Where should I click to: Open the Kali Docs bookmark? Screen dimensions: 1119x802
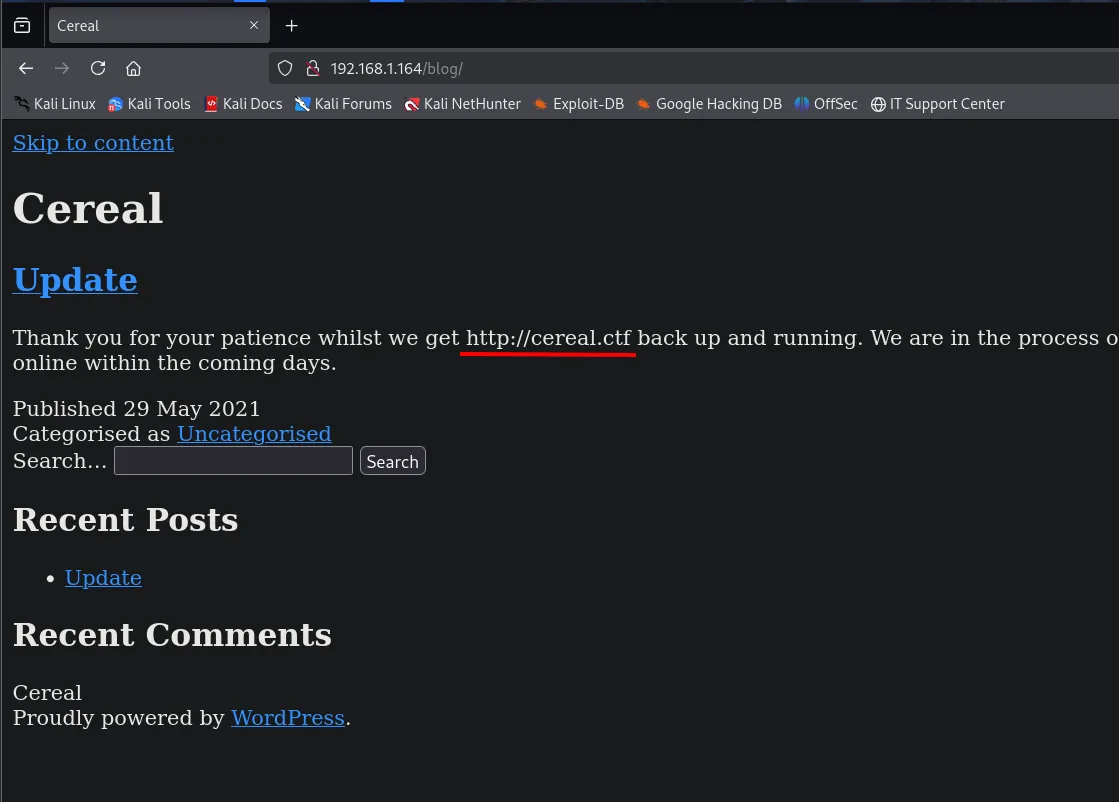point(243,104)
